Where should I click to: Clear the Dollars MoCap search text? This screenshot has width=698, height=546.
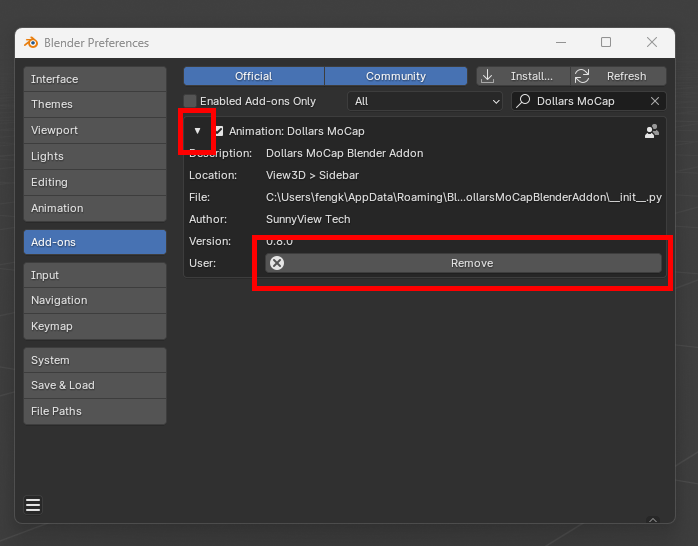click(x=655, y=101)
